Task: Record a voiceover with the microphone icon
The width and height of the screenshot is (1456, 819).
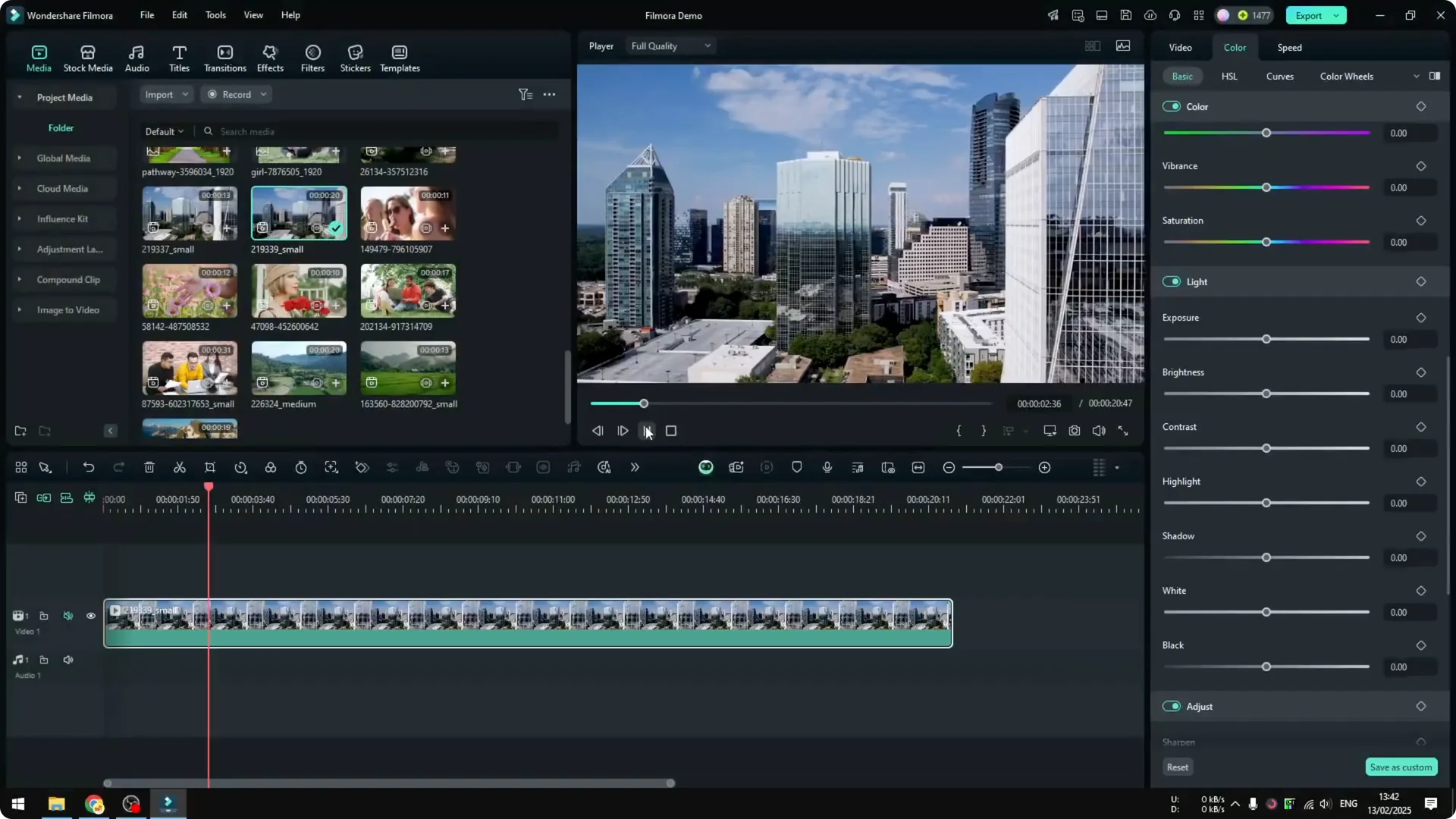Action: [827, 467]
